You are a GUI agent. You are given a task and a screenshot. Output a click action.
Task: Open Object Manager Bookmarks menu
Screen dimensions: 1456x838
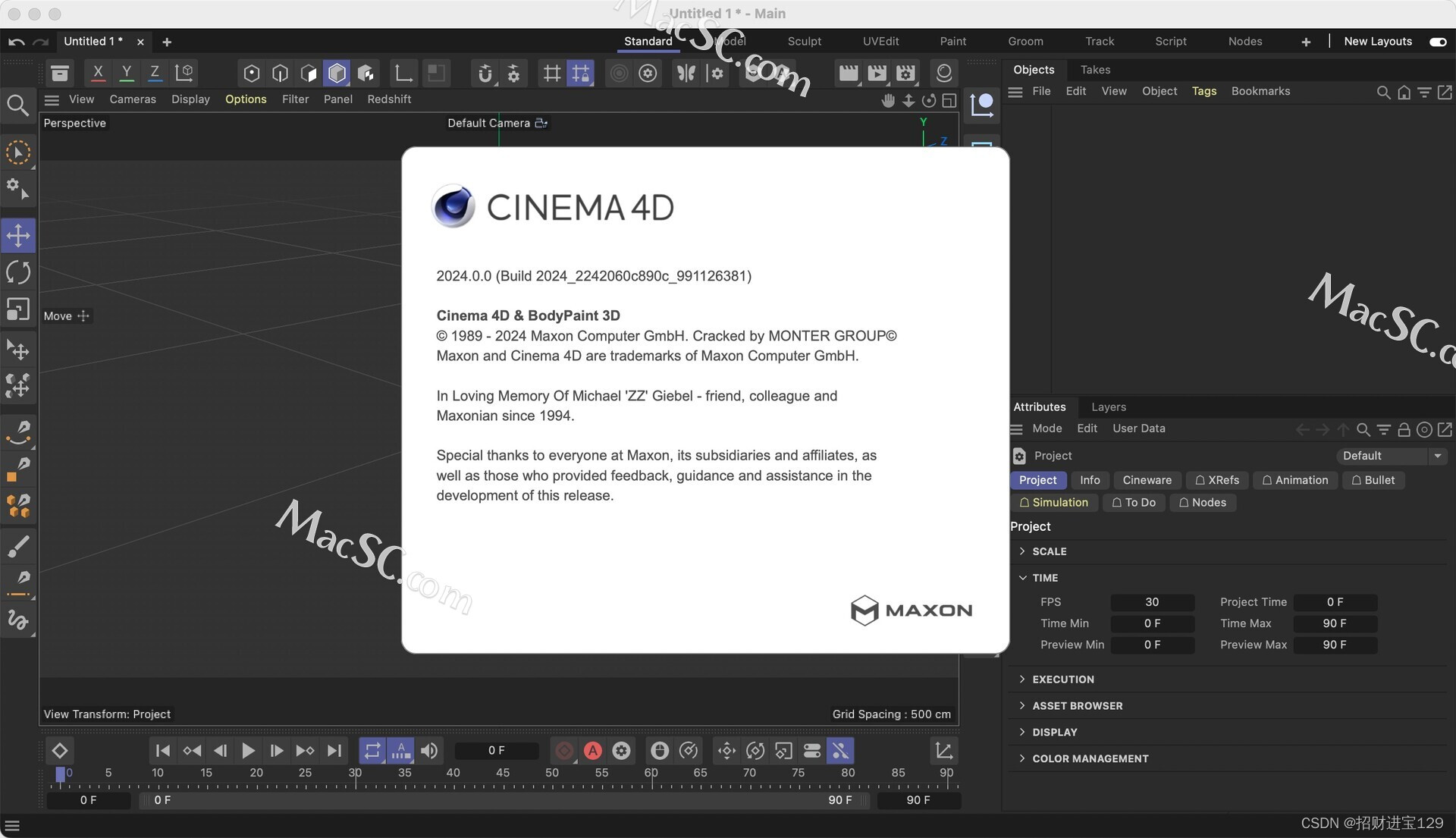(x=1260, y=91)
